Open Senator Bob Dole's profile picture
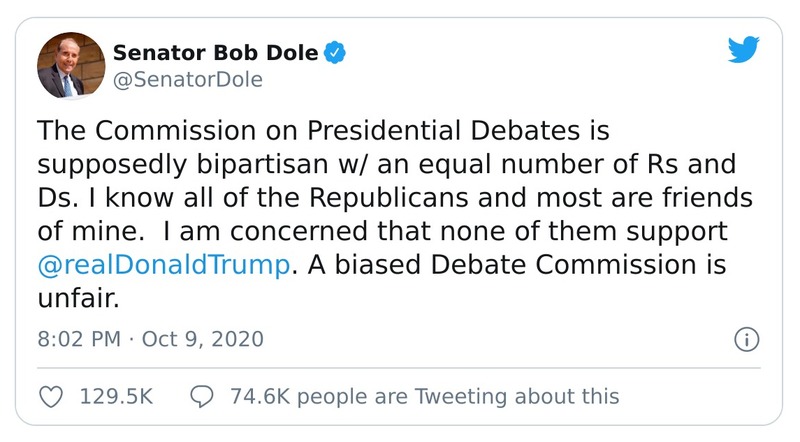 pos(71,65)
